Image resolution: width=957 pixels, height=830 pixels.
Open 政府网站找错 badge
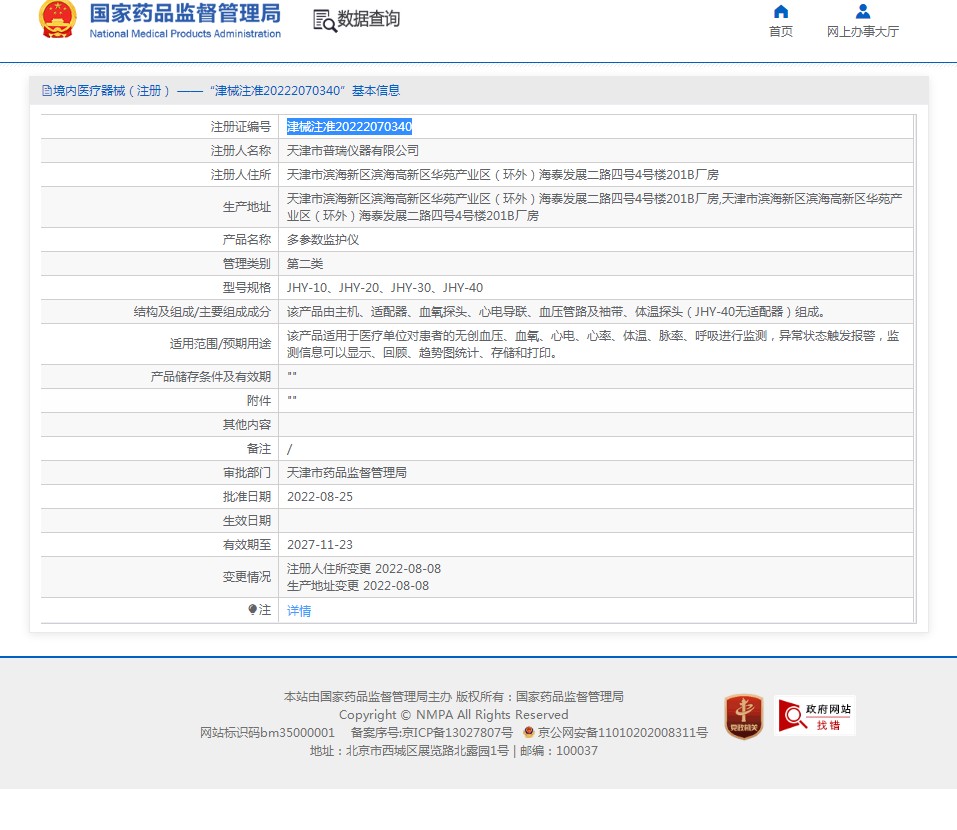pyautogui.click(x=814, y=715)
